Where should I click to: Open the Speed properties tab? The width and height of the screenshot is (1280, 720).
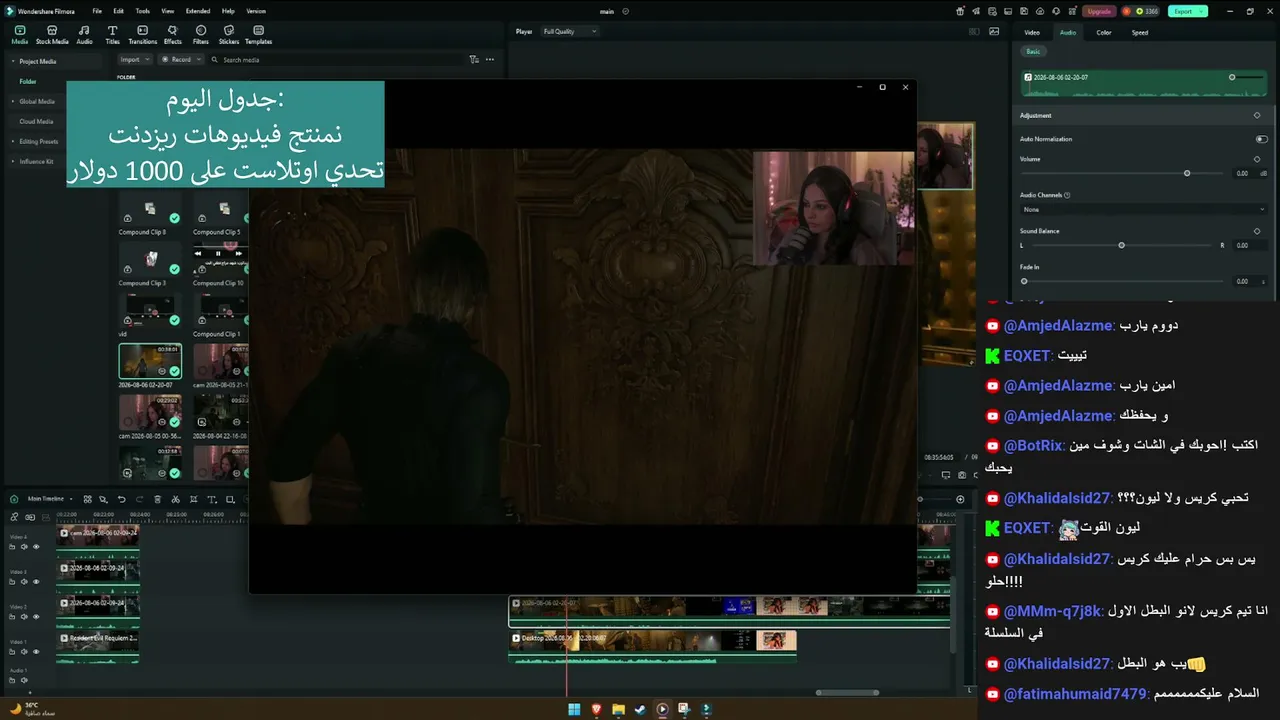pos(1140,32)
